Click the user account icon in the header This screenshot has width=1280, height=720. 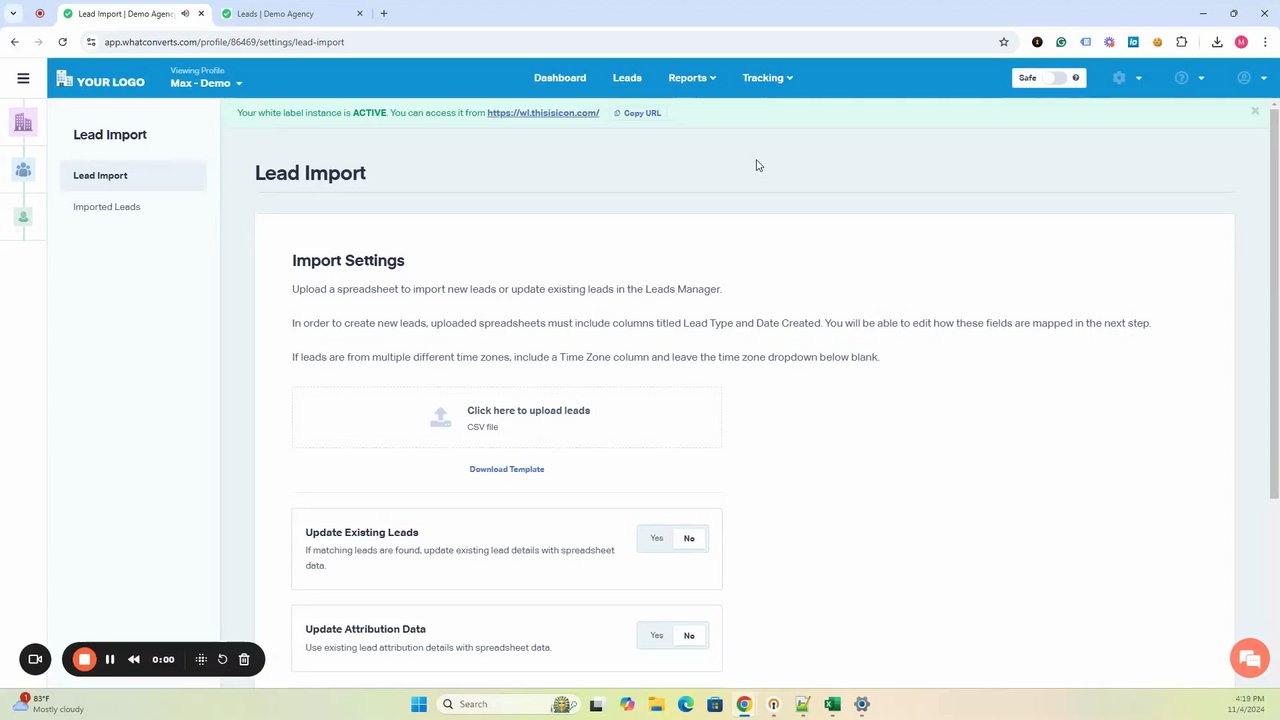pyautogui.click(x=1244, y=78)
